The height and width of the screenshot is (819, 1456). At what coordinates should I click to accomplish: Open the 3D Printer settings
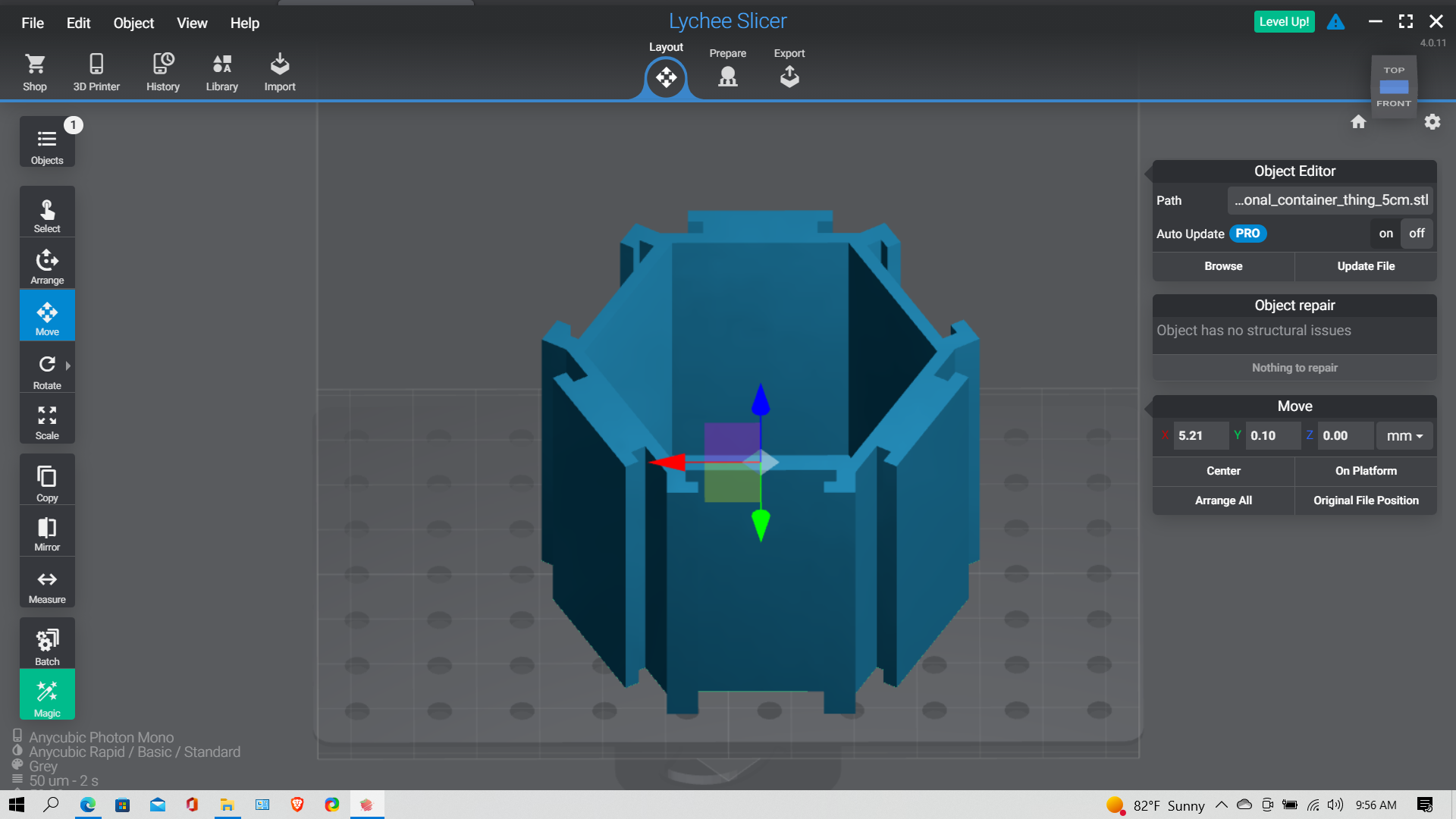click(96, 72)
